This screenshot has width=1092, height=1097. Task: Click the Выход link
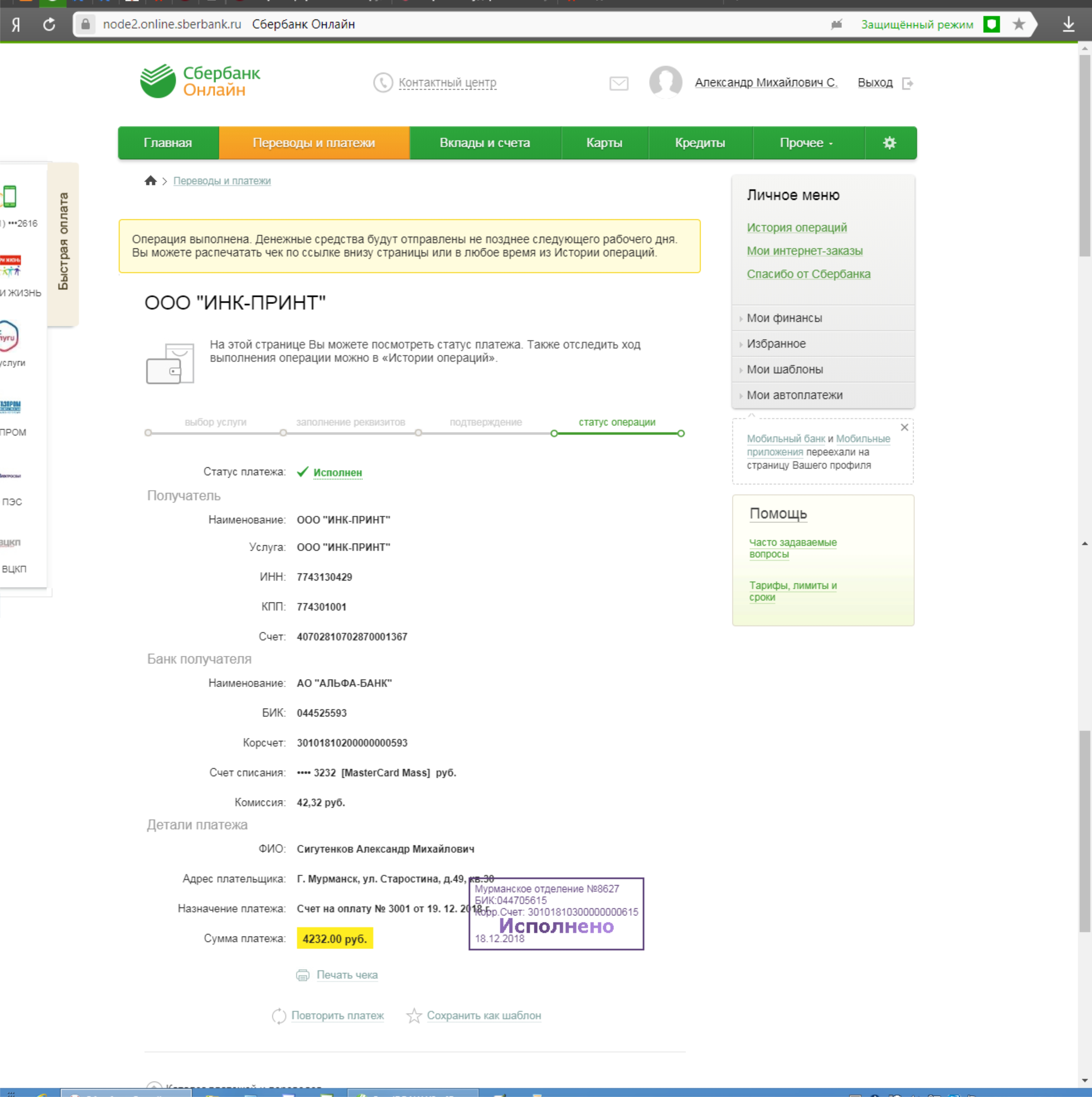coord(875,83)
